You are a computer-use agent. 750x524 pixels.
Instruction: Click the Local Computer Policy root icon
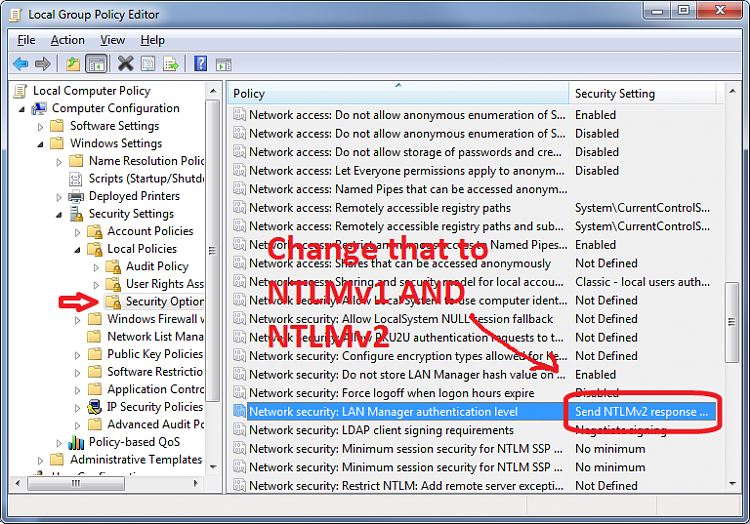coord(21,91)
